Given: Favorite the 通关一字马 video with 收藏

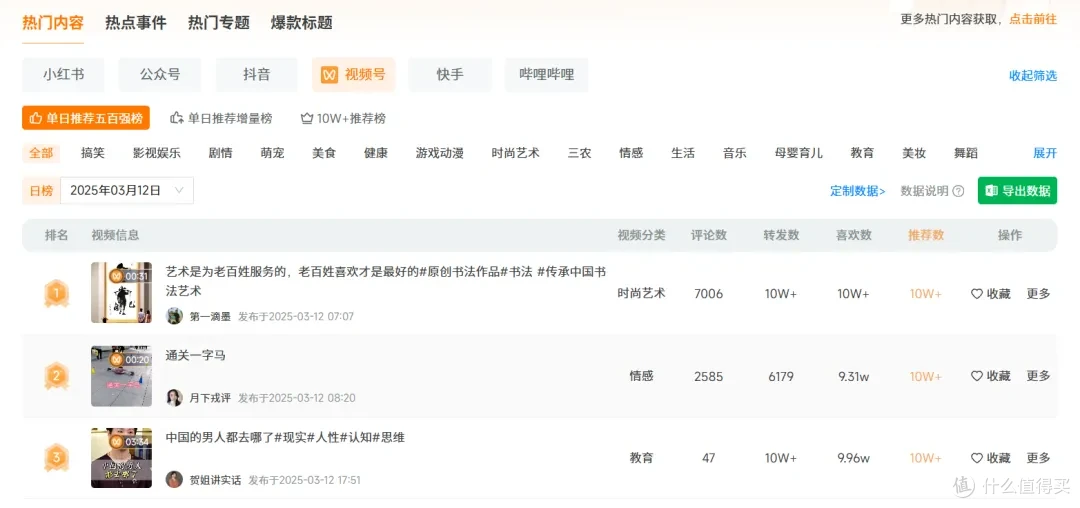Looking at the screenshot, I should (x=990, y=376).
